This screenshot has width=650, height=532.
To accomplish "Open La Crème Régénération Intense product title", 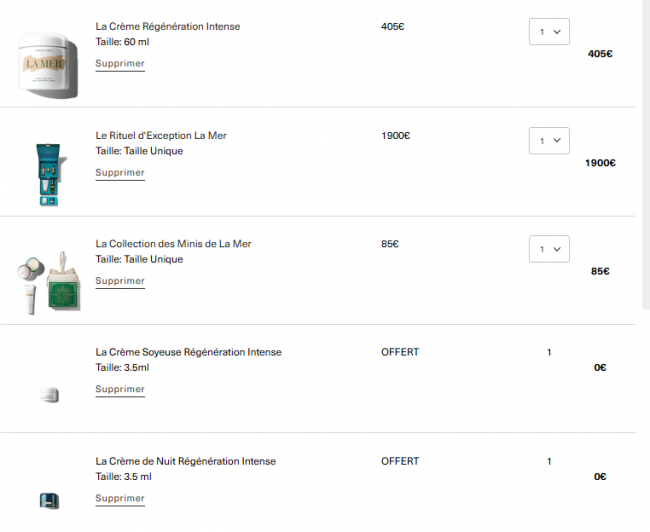I will (x=168, y=26).
